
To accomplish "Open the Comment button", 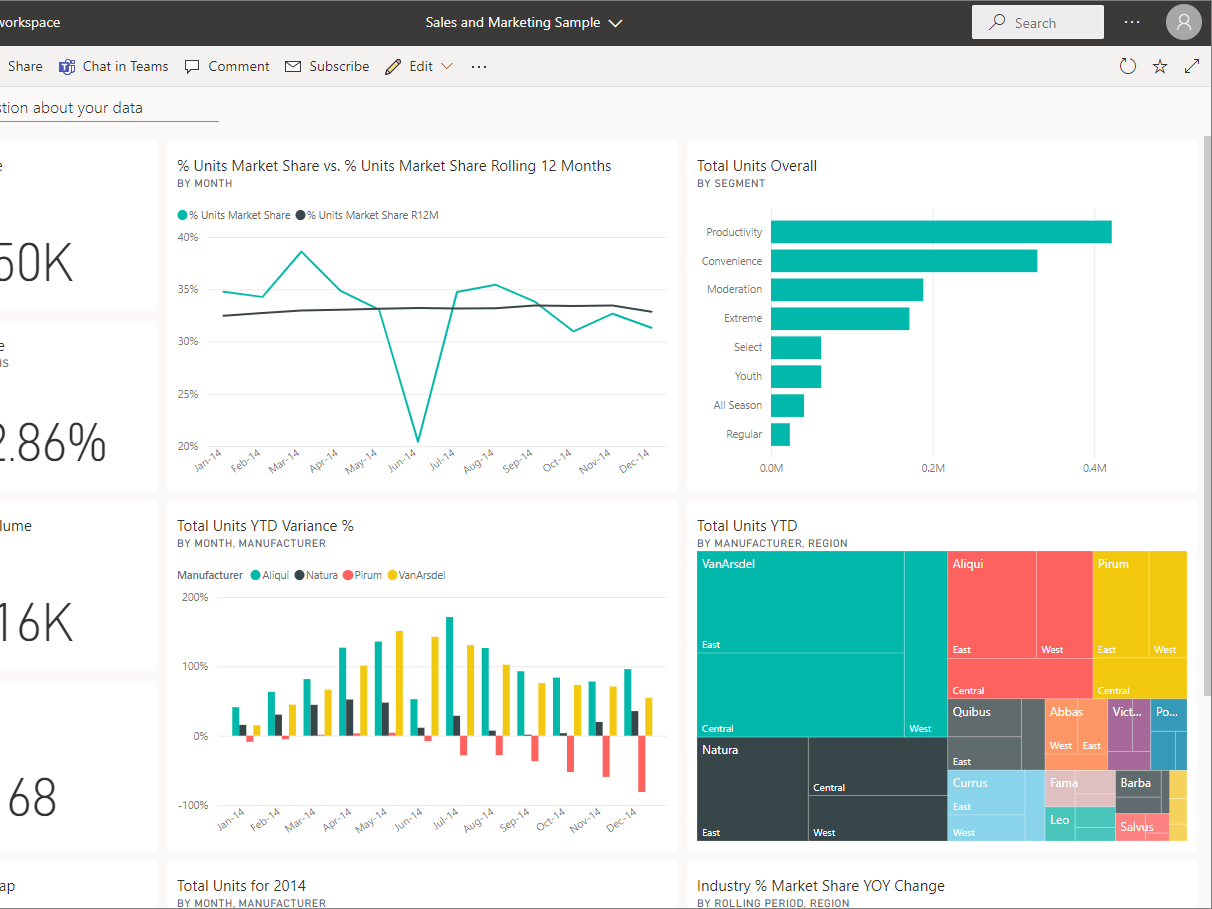I will (x=227, y=66).
